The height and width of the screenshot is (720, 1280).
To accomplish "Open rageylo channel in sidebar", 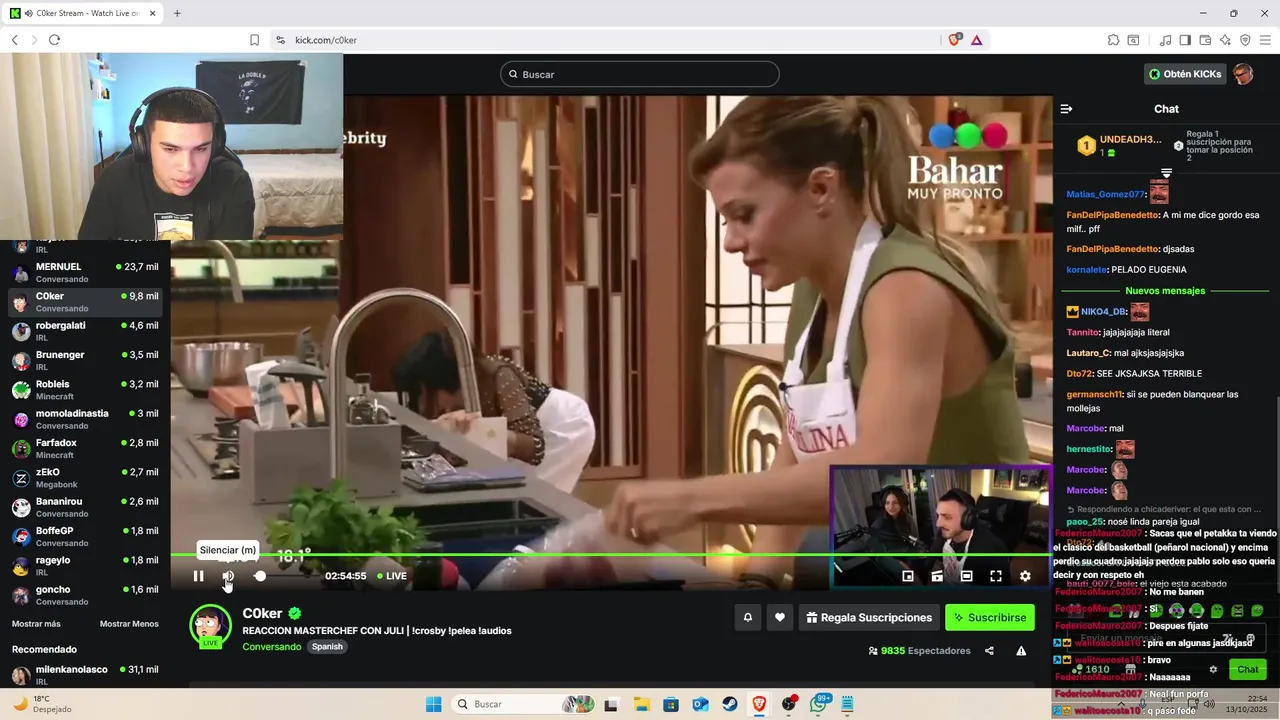I will point(85,566).
